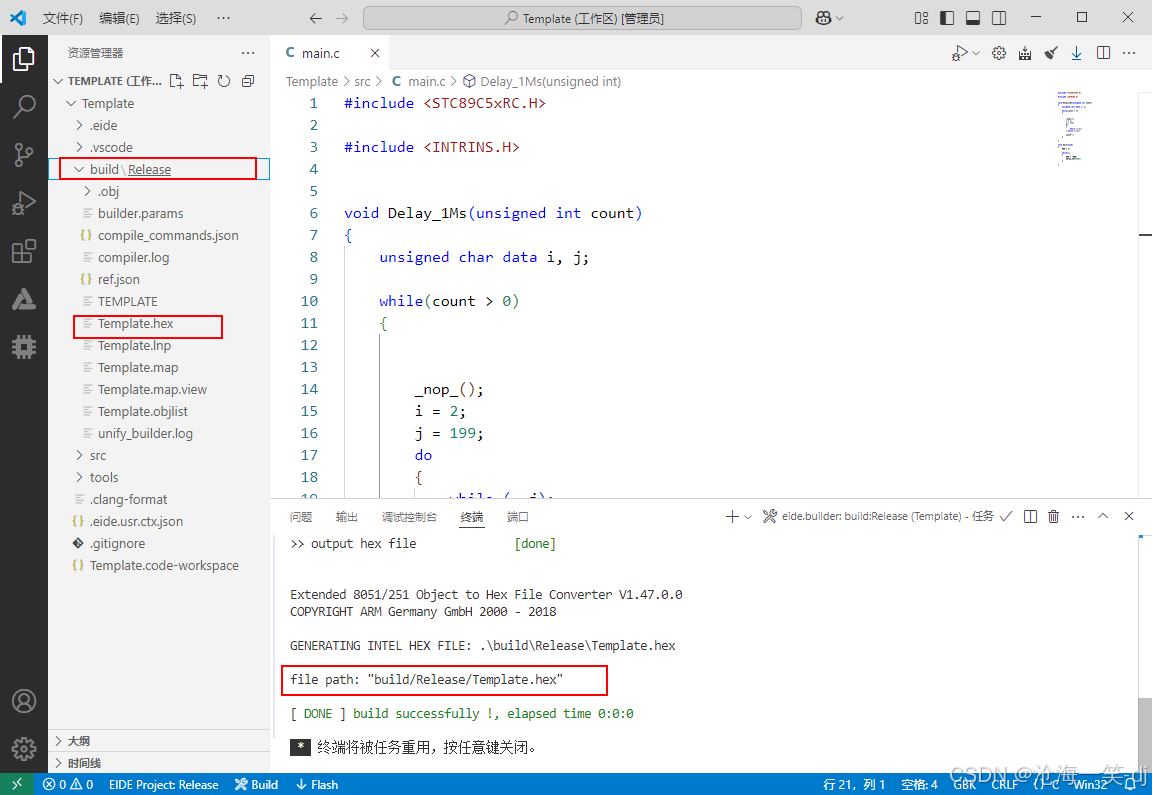Open the Source Control view
The image size is (1152, 795).
[x=24, y=154]
